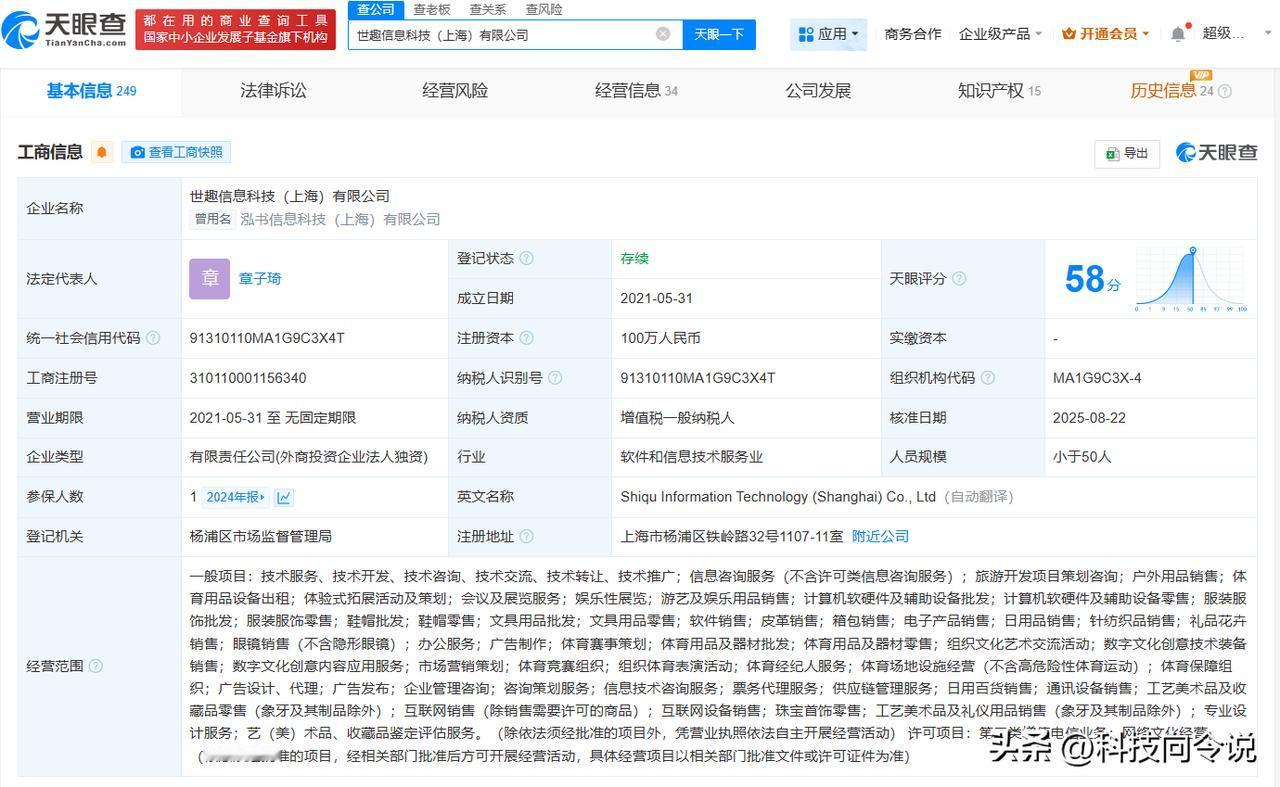The height and width of the screenshot is (787, 1280).
Task: Click the former name 泓书信息科技（上海）有限公司
Action: [340, 219]
